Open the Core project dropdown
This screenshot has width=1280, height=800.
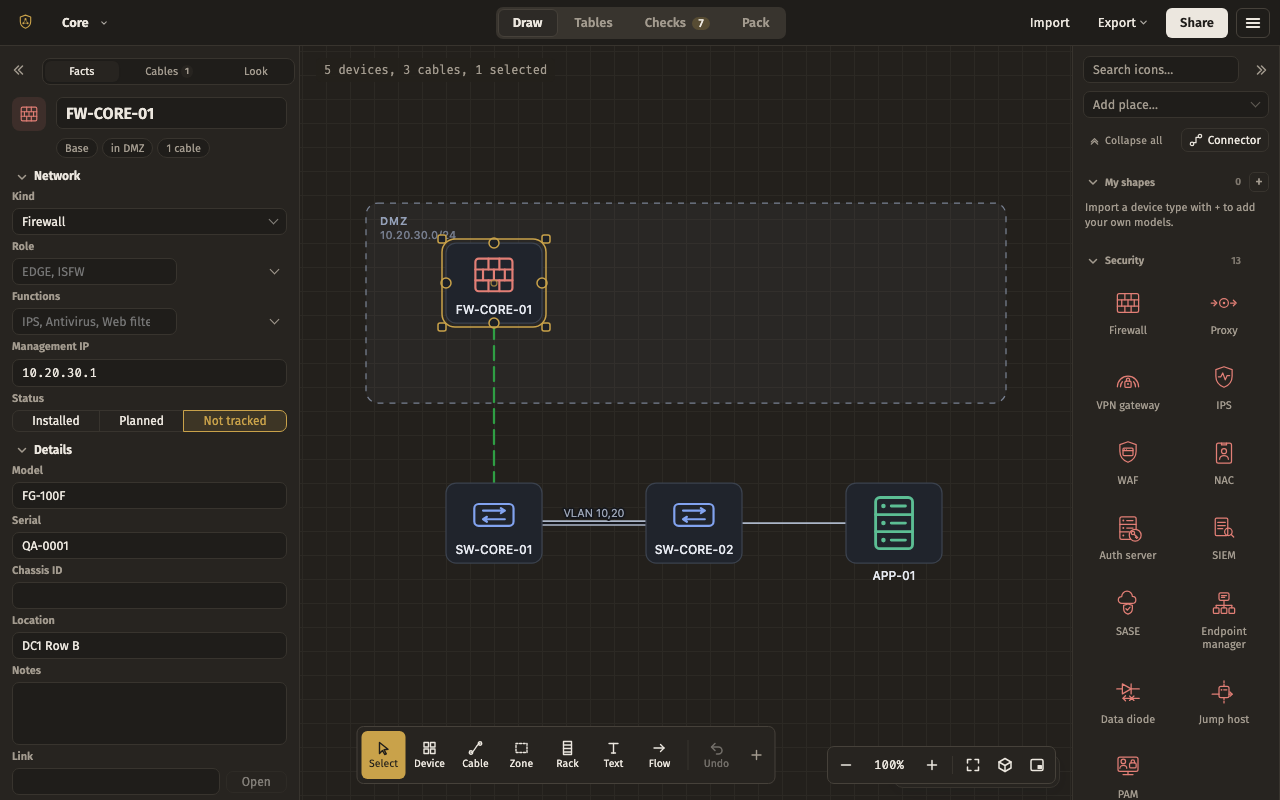[84, 22]
